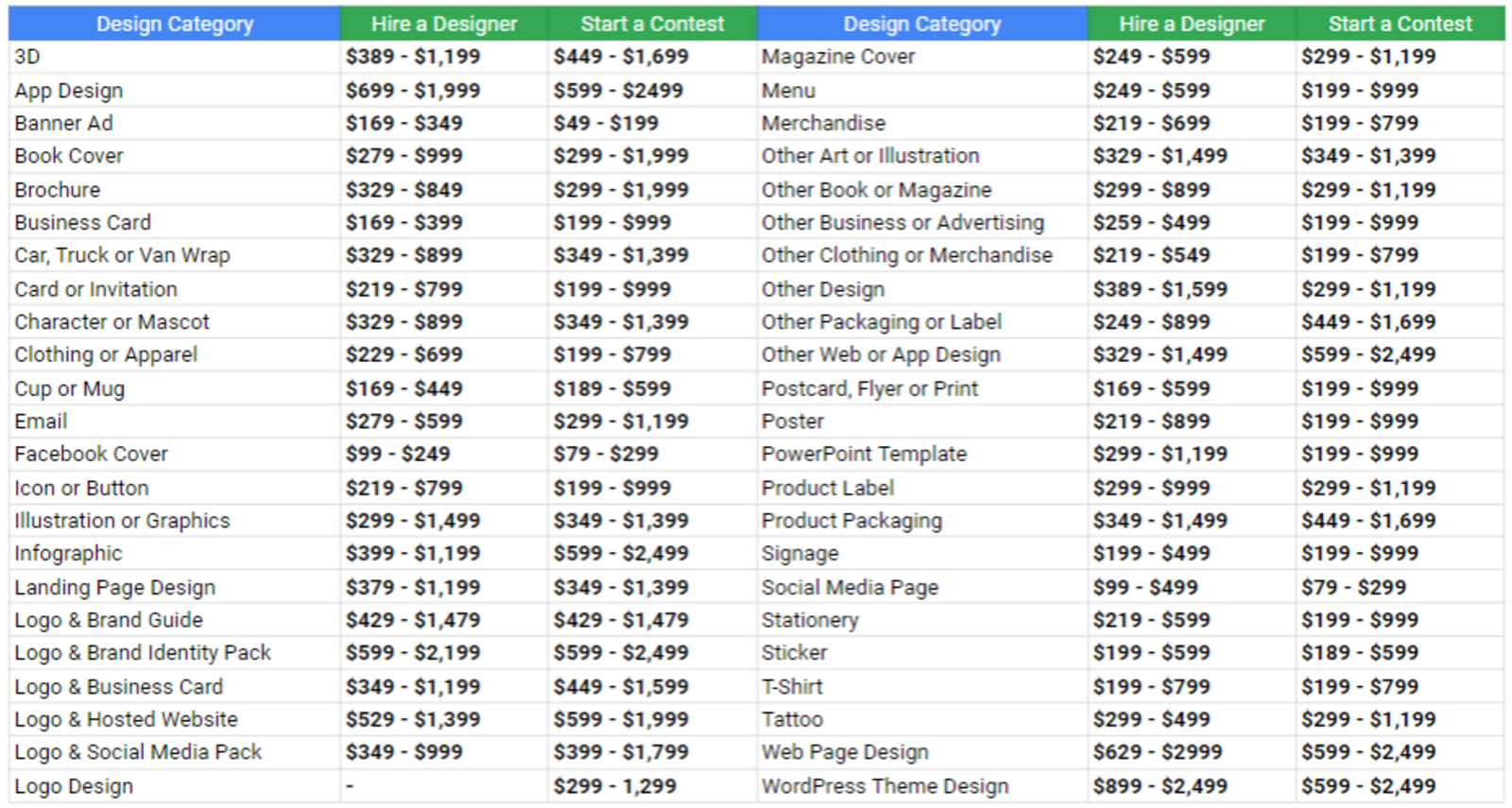
Task: Select the '3D' category cell
Action: (175, 57)
